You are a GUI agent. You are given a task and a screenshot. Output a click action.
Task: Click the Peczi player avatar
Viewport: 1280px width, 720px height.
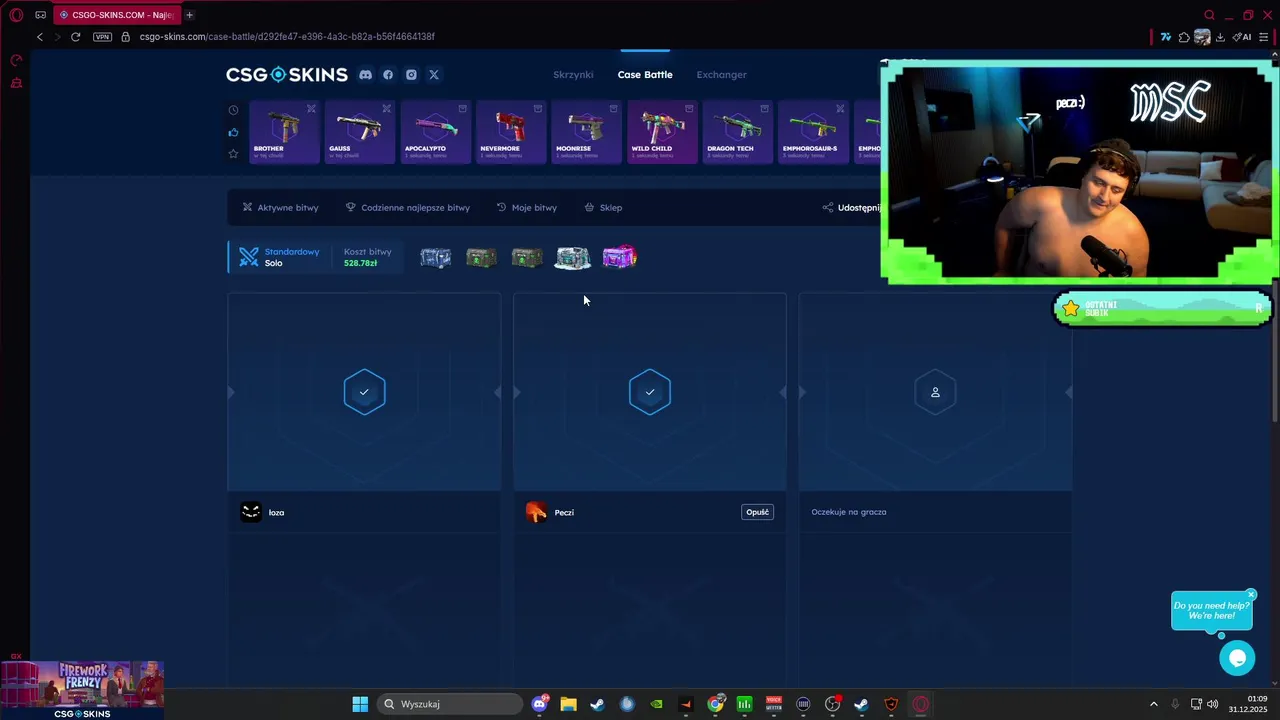[x=537, y=512]
